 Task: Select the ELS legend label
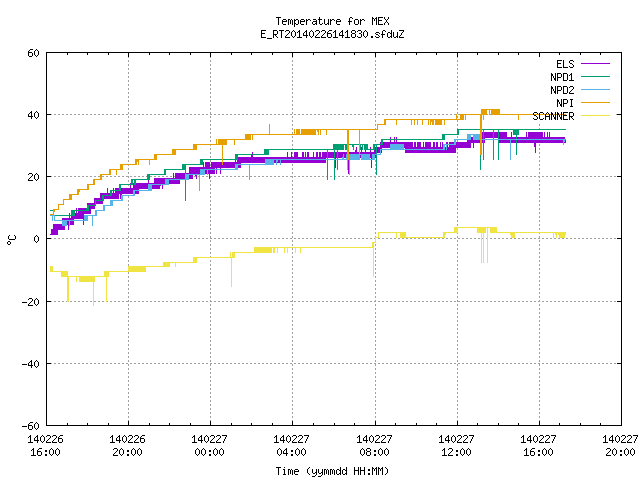[565, 64]
